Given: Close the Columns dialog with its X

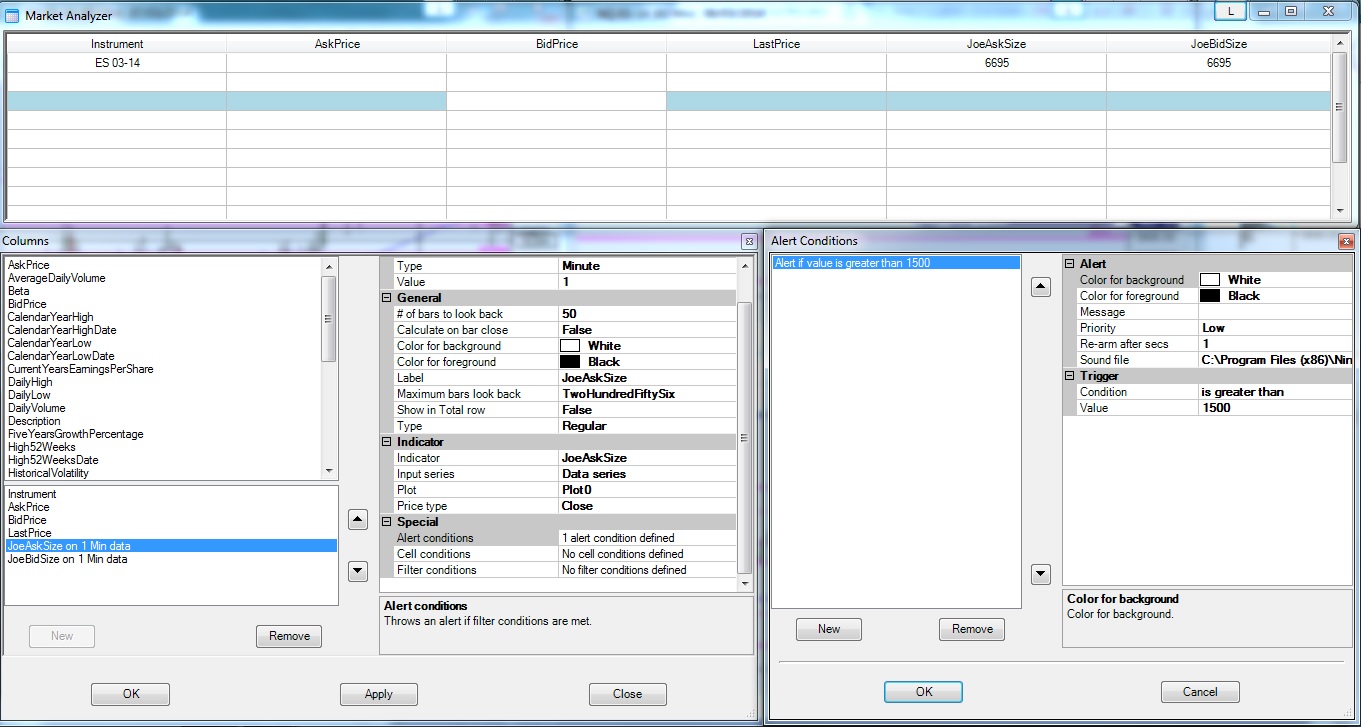Looking at the screenshot, I should point(748,241).
